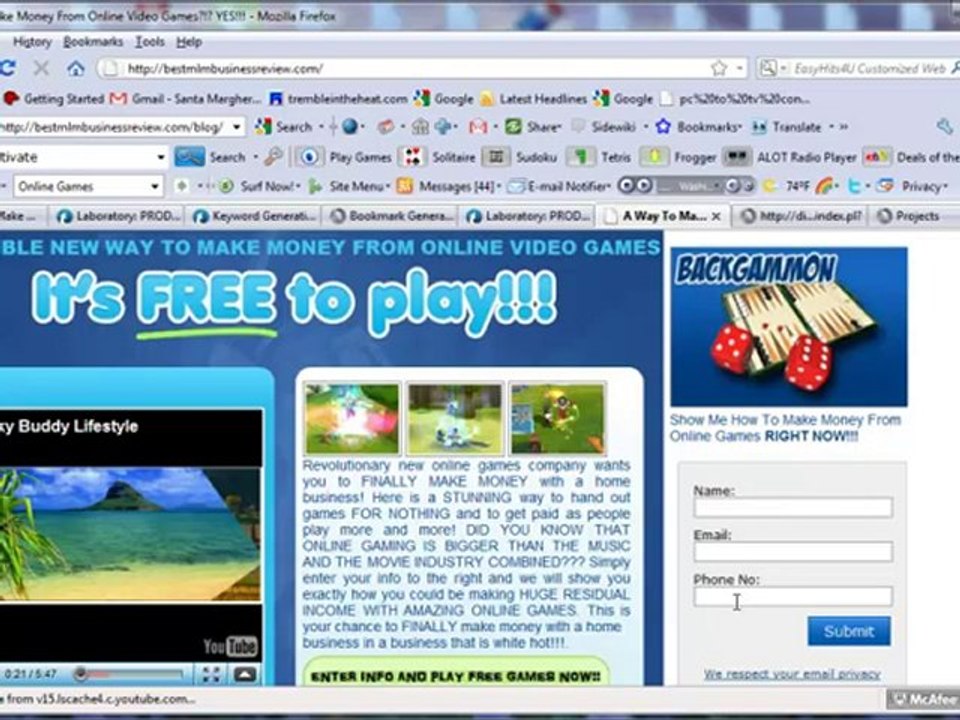Open ALOT Radio Player from toolbar

click(x=790, y=157)
